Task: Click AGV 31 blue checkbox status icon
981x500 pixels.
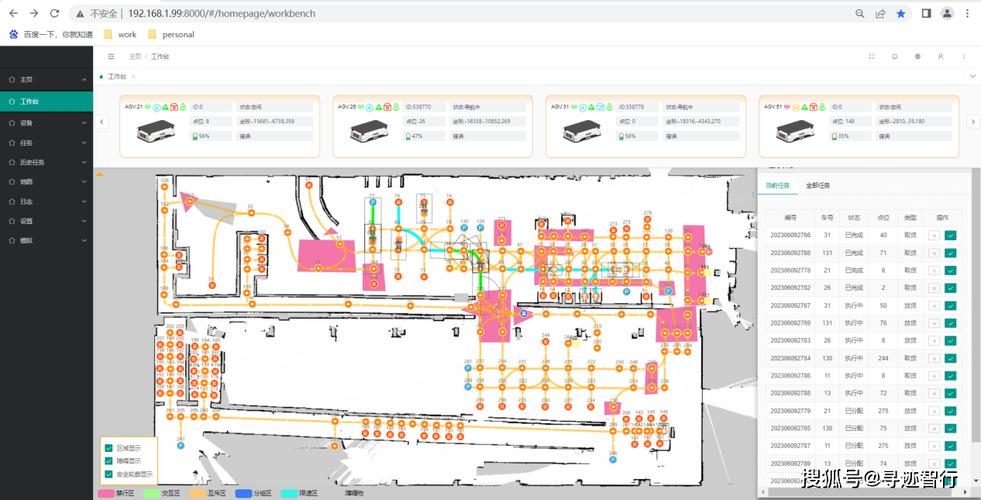Action: point(600,107)
